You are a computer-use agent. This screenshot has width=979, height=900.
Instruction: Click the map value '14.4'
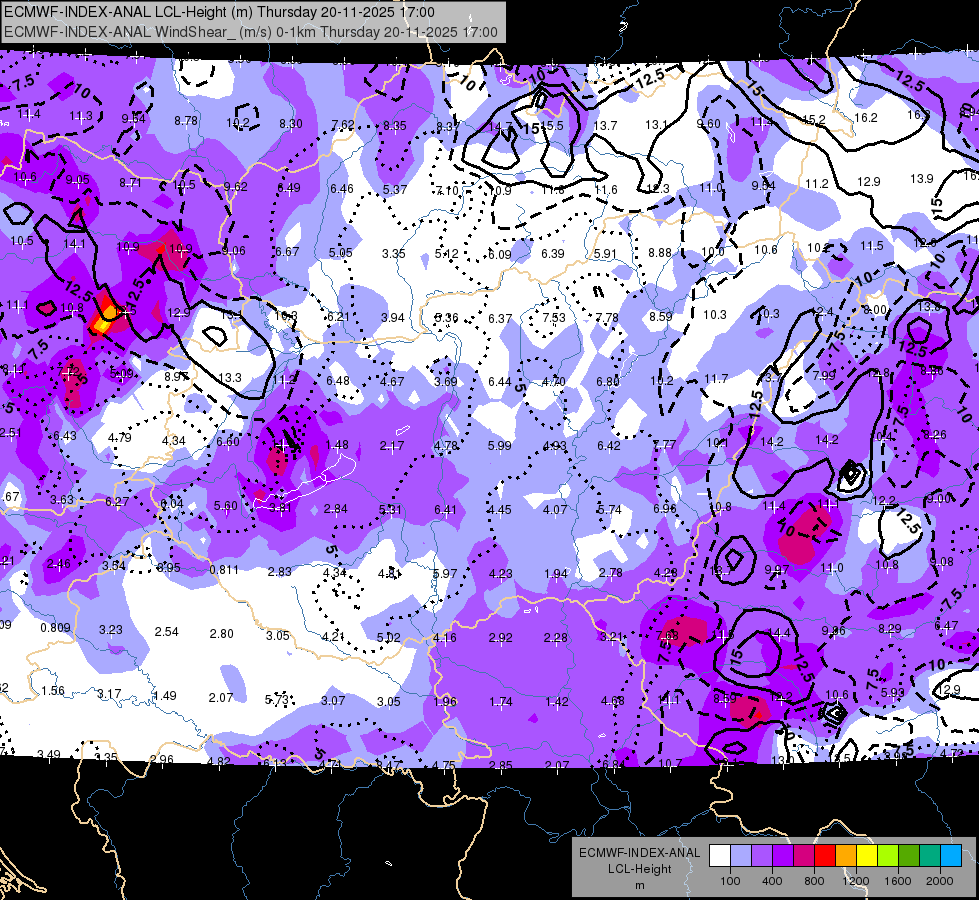tap(779, 633)
